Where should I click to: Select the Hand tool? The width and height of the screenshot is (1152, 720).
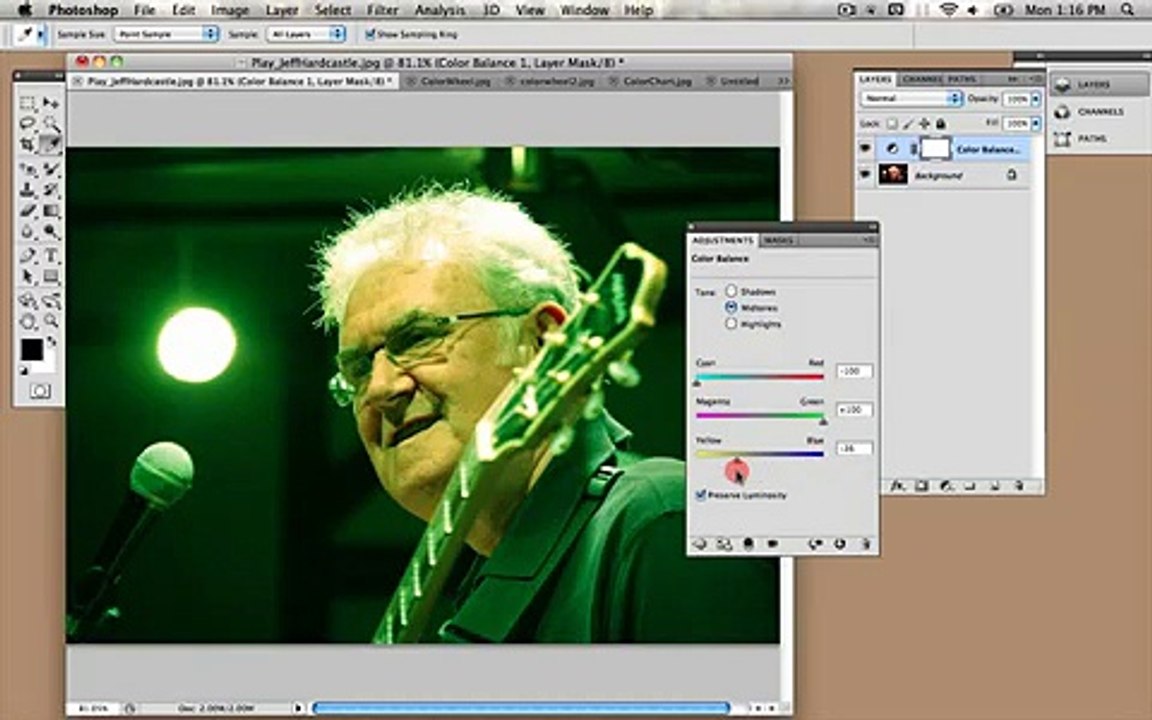28,321
